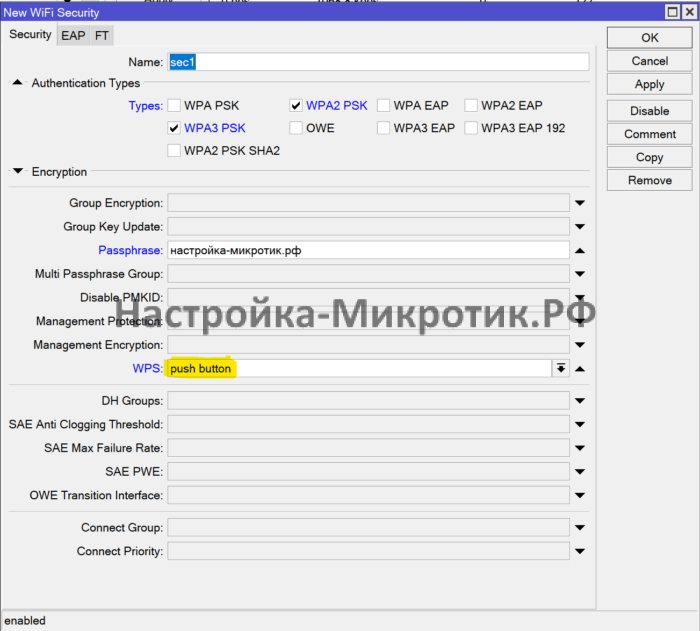The width and height of the screenshot is (700, 631).
Task: Open the EAP tab
Action: pyautogui.click(x=73, y=36)
